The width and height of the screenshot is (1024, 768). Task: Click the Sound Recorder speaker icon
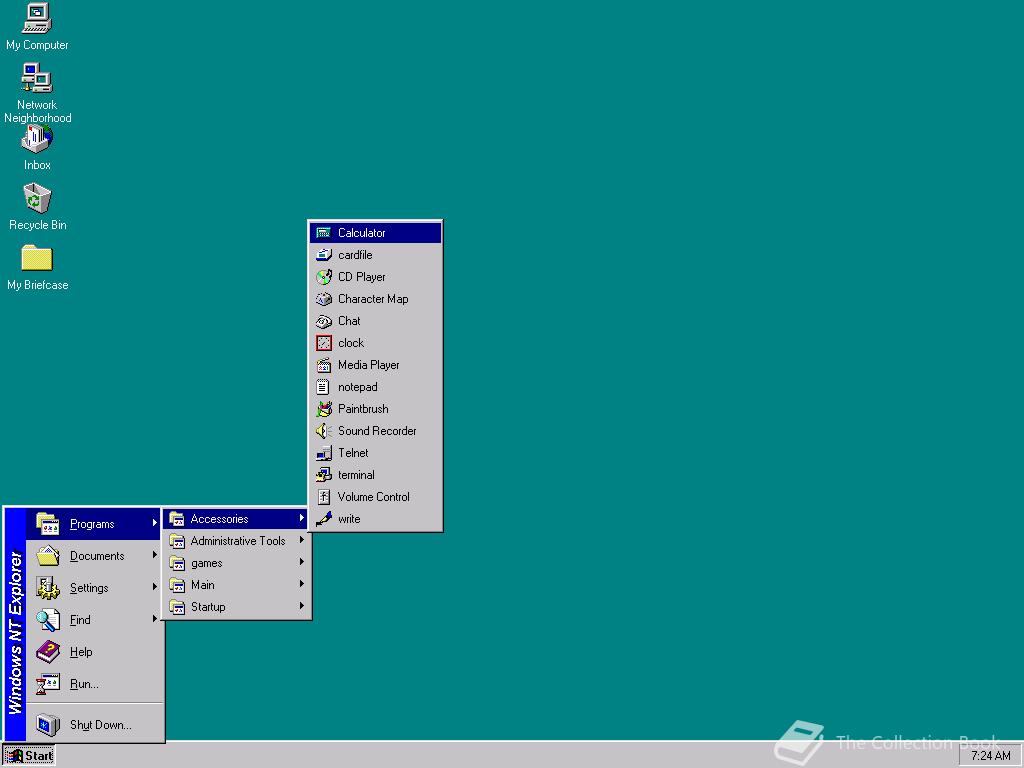pos(324,431)
